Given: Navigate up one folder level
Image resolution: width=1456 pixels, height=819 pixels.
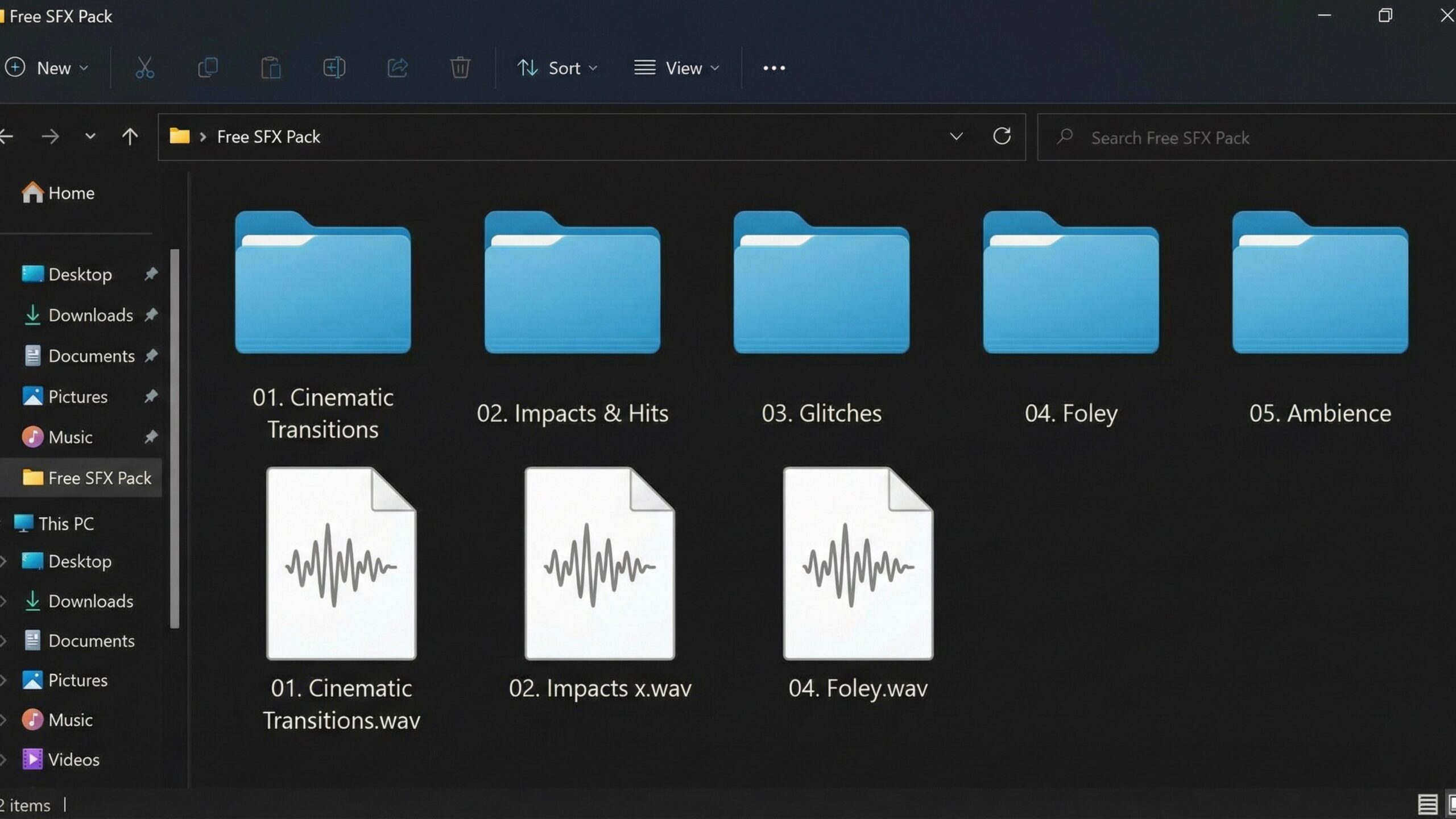Looking at the screenshot, I should pyautogui.click(x=130, y=136).
